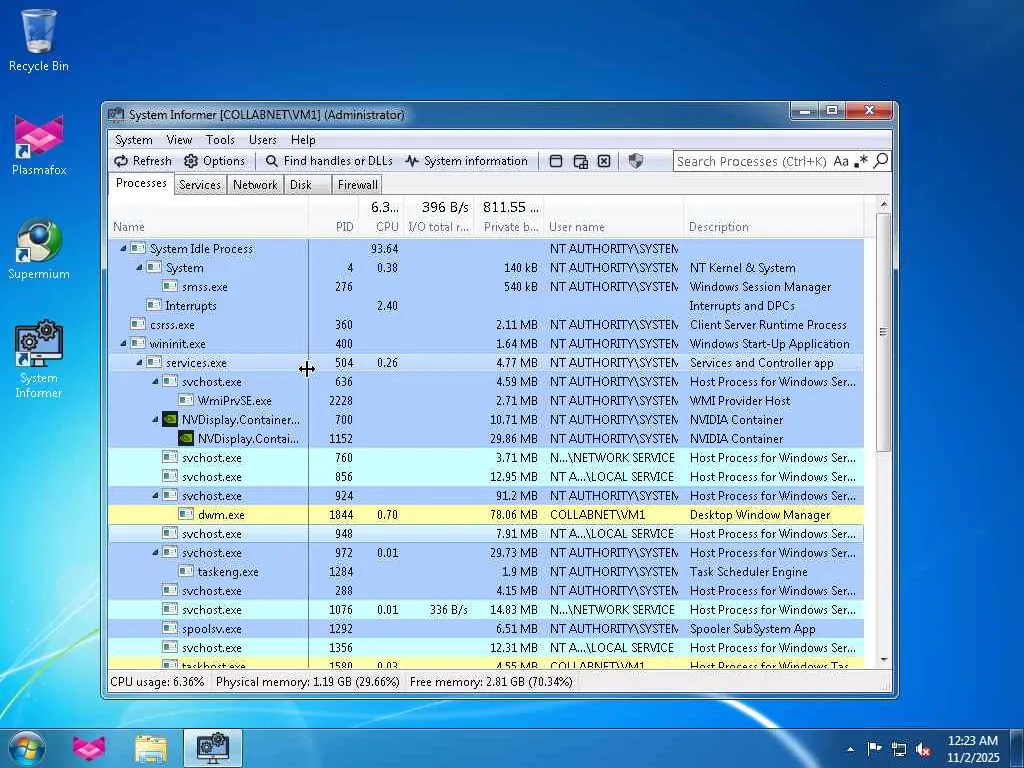Open Find handles or DLLs
Image resolution: width=1024 pixels, height=768 pixels.
pos(329,161)
